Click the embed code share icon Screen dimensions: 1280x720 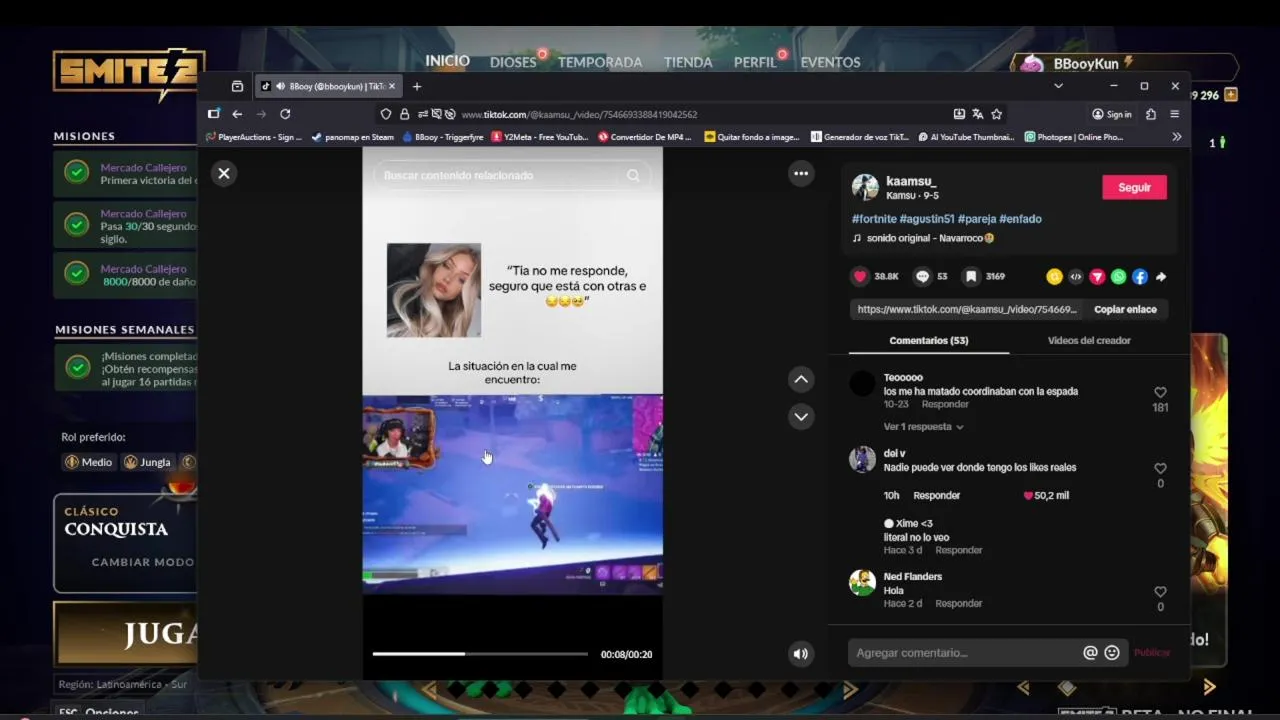pyautogui.click(x=1076, y=277)
